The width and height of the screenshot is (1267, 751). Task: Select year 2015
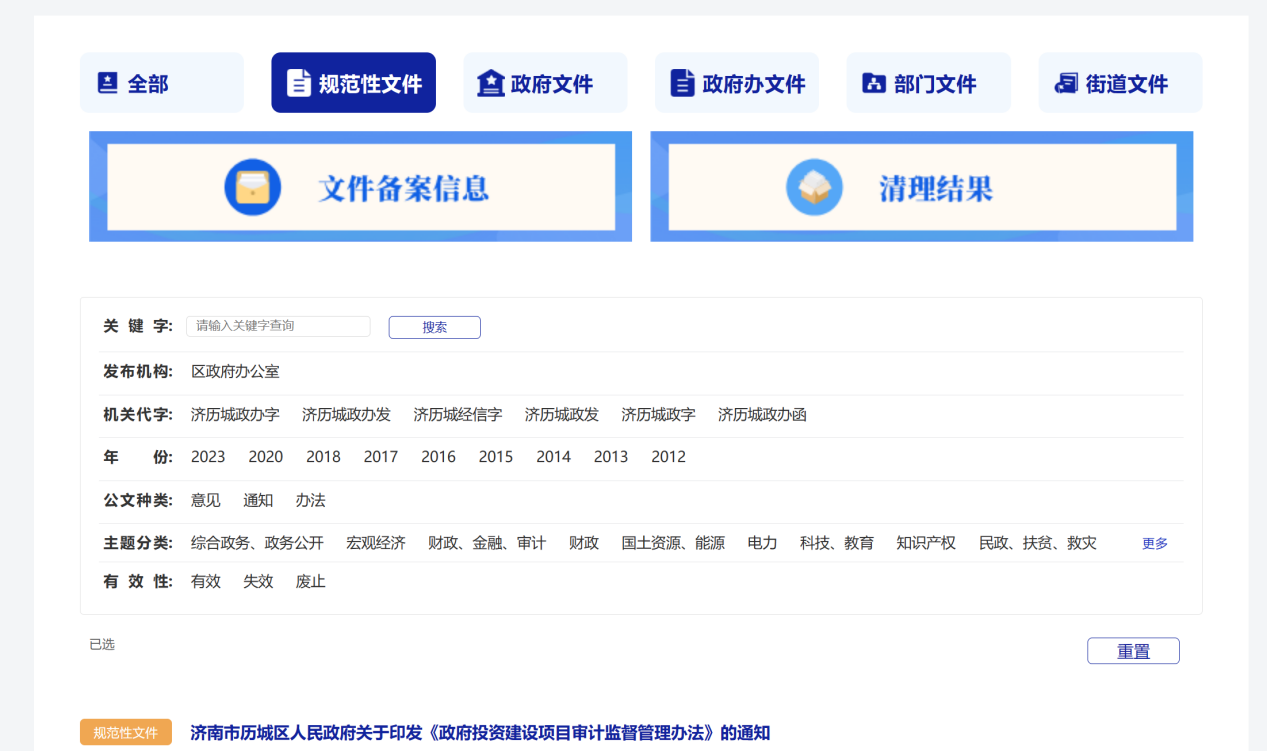[x=496, y=457]
